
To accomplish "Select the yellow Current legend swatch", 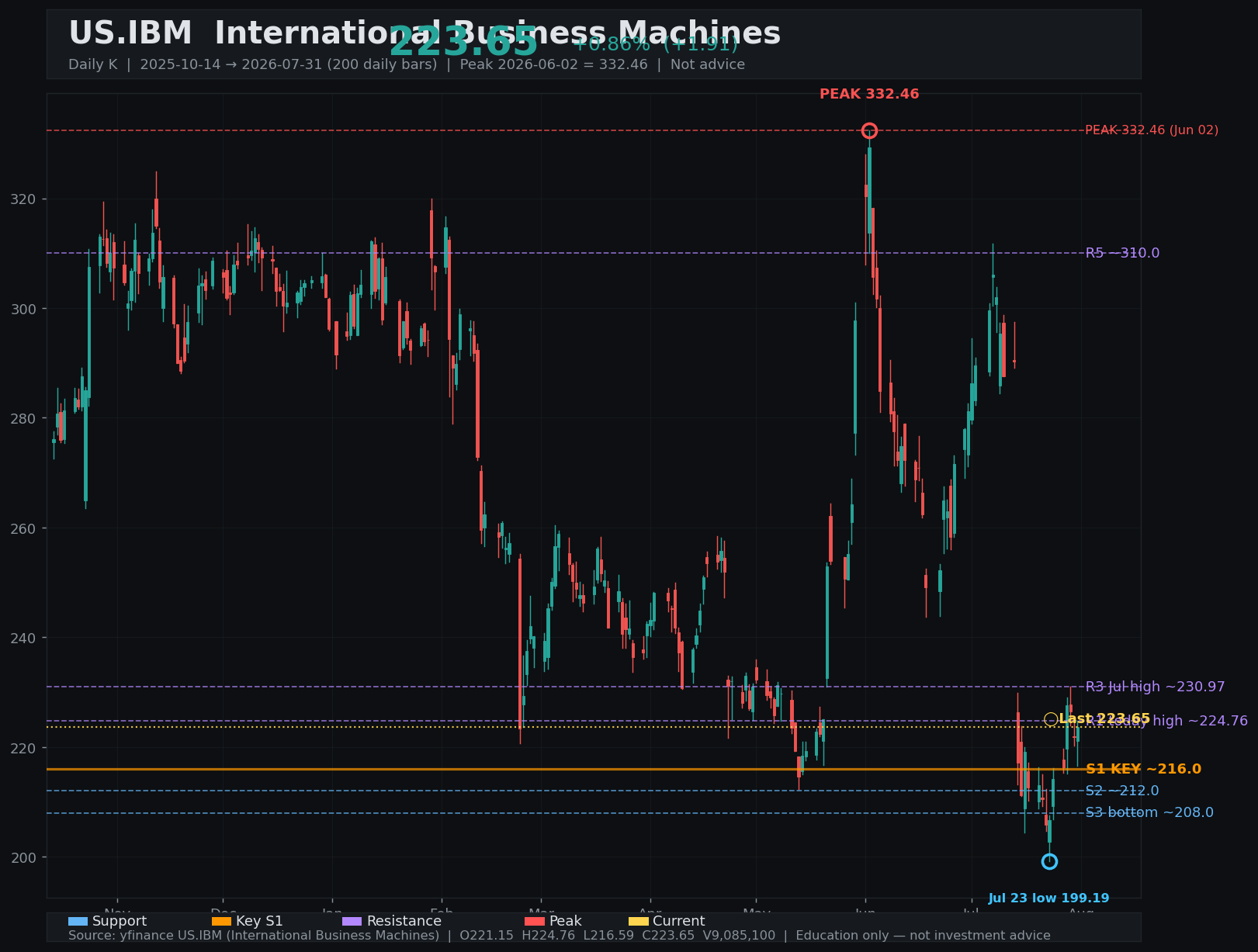I will click(638, 921).
